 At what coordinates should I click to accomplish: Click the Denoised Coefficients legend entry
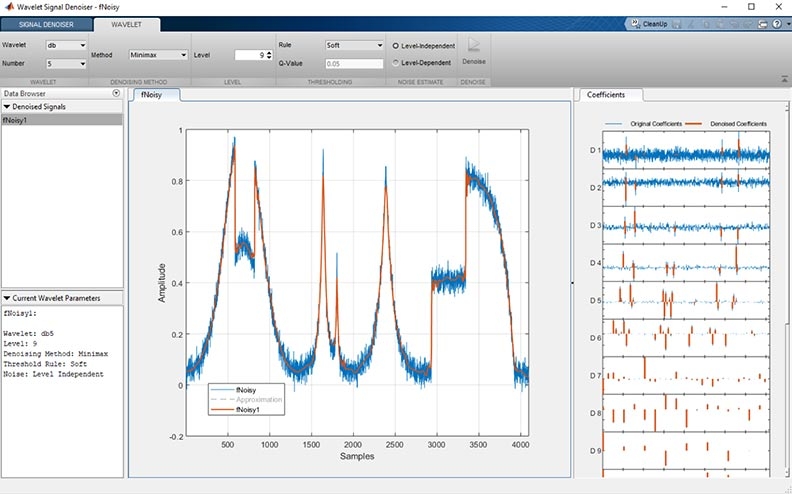click(x=726, y=124)
